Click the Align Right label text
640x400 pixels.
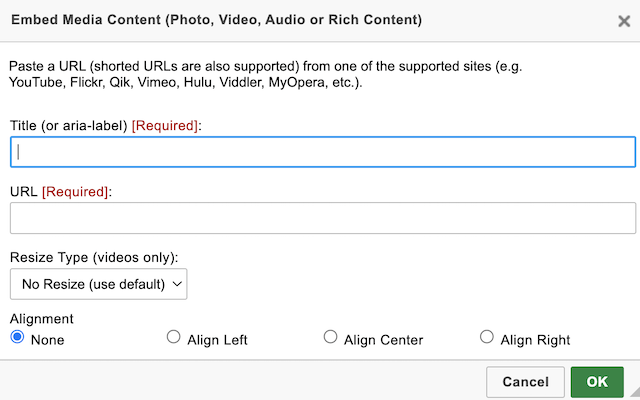535,340
